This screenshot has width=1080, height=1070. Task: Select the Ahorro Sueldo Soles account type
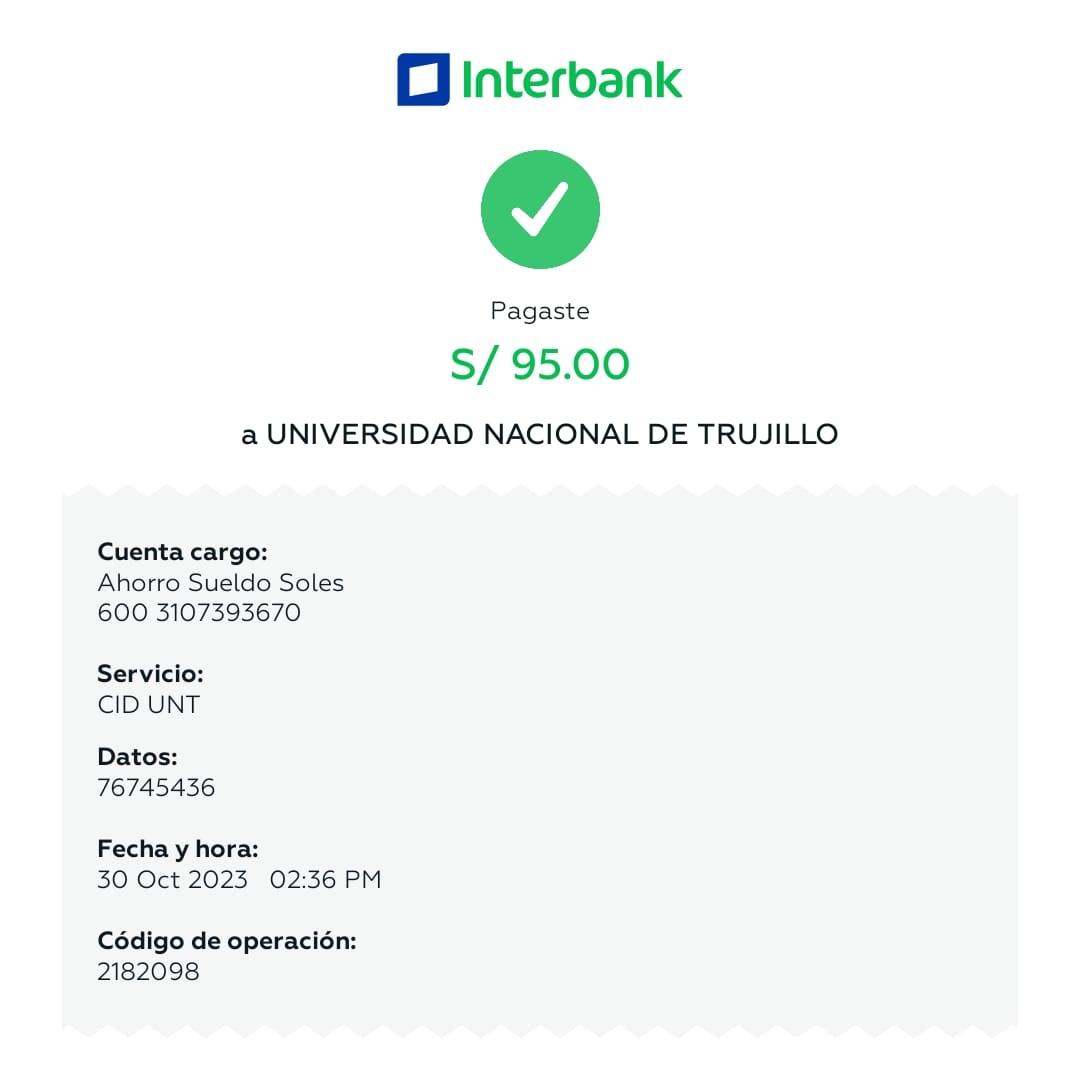point(220,582)
